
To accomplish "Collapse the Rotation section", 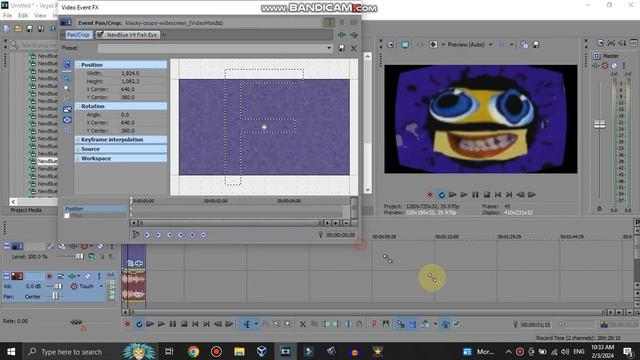I will pyautogui.click(x=78, y=106).
